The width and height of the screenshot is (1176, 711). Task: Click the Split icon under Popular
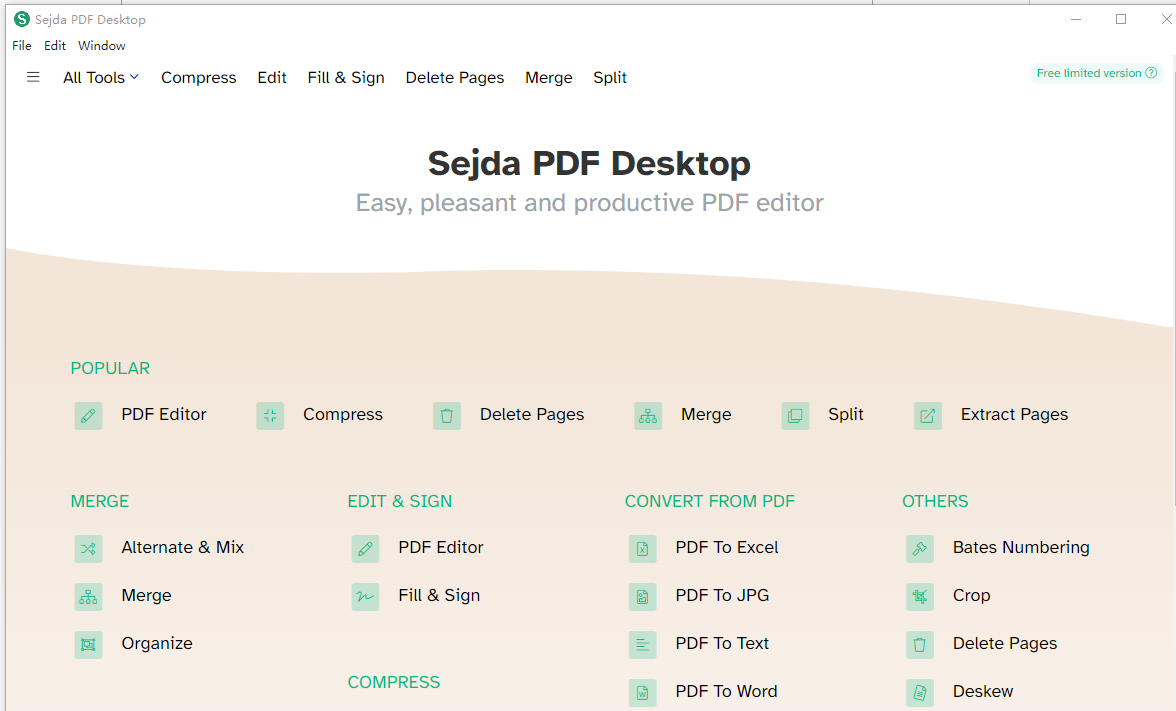pyautogui.click(x=795, y=416)
